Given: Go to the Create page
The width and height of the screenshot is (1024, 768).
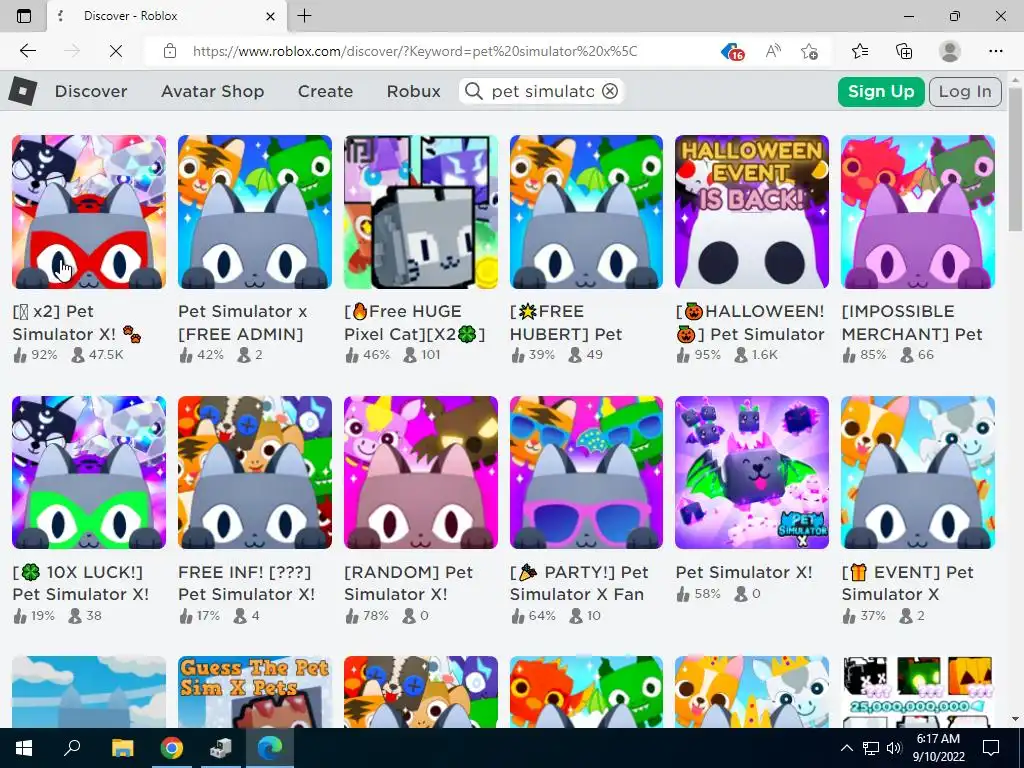Looking at the screenshot, I should coord(325,91).
